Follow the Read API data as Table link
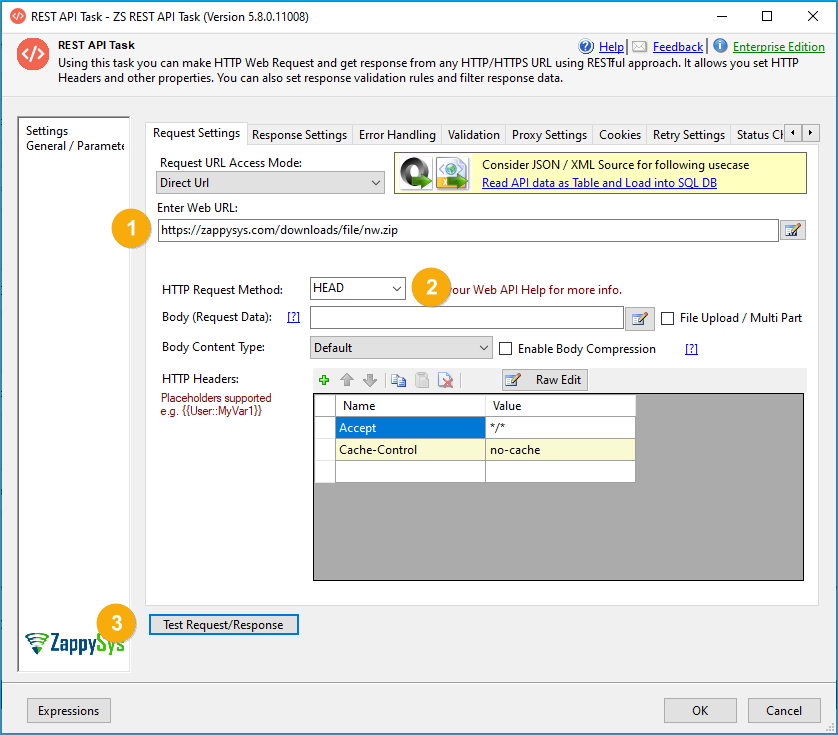 point(599,183)
